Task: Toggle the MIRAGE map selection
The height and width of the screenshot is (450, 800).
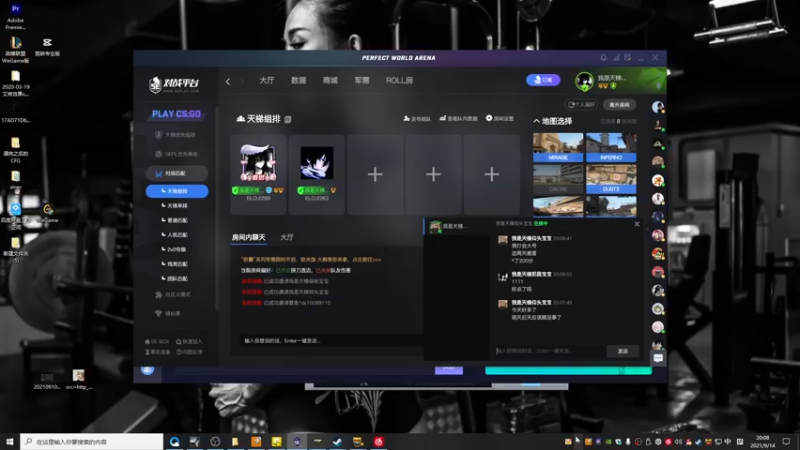Action: pyautogui.click(x=558, y=147)
